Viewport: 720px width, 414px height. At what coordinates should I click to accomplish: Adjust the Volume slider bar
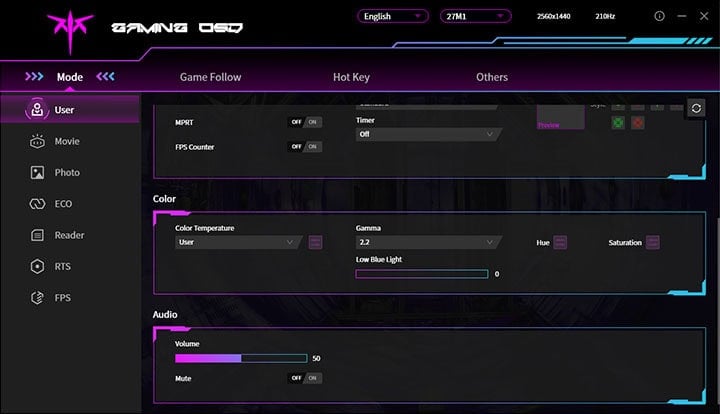pyautogui.click(x=241, y=358)
